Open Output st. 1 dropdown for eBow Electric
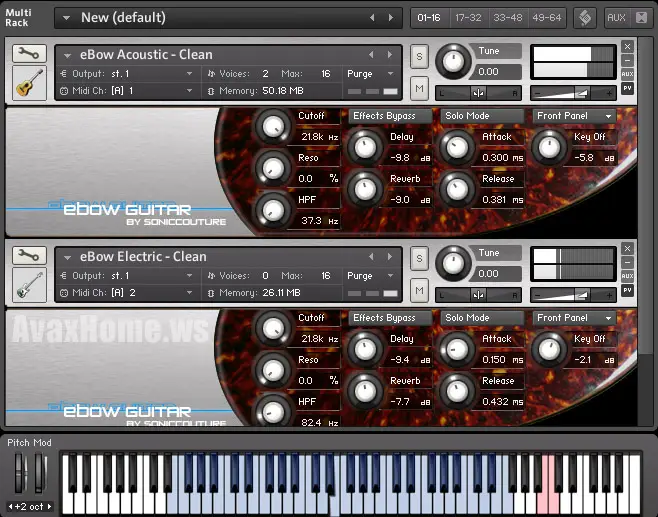Viewport: 658px width, 517px height. [189, 276]
